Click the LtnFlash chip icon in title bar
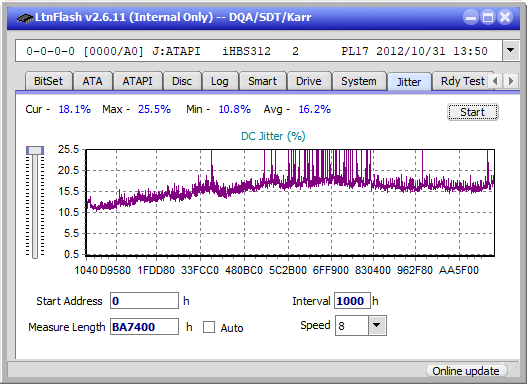The height and width of the screenshot is (384, 527). point(25,17)
